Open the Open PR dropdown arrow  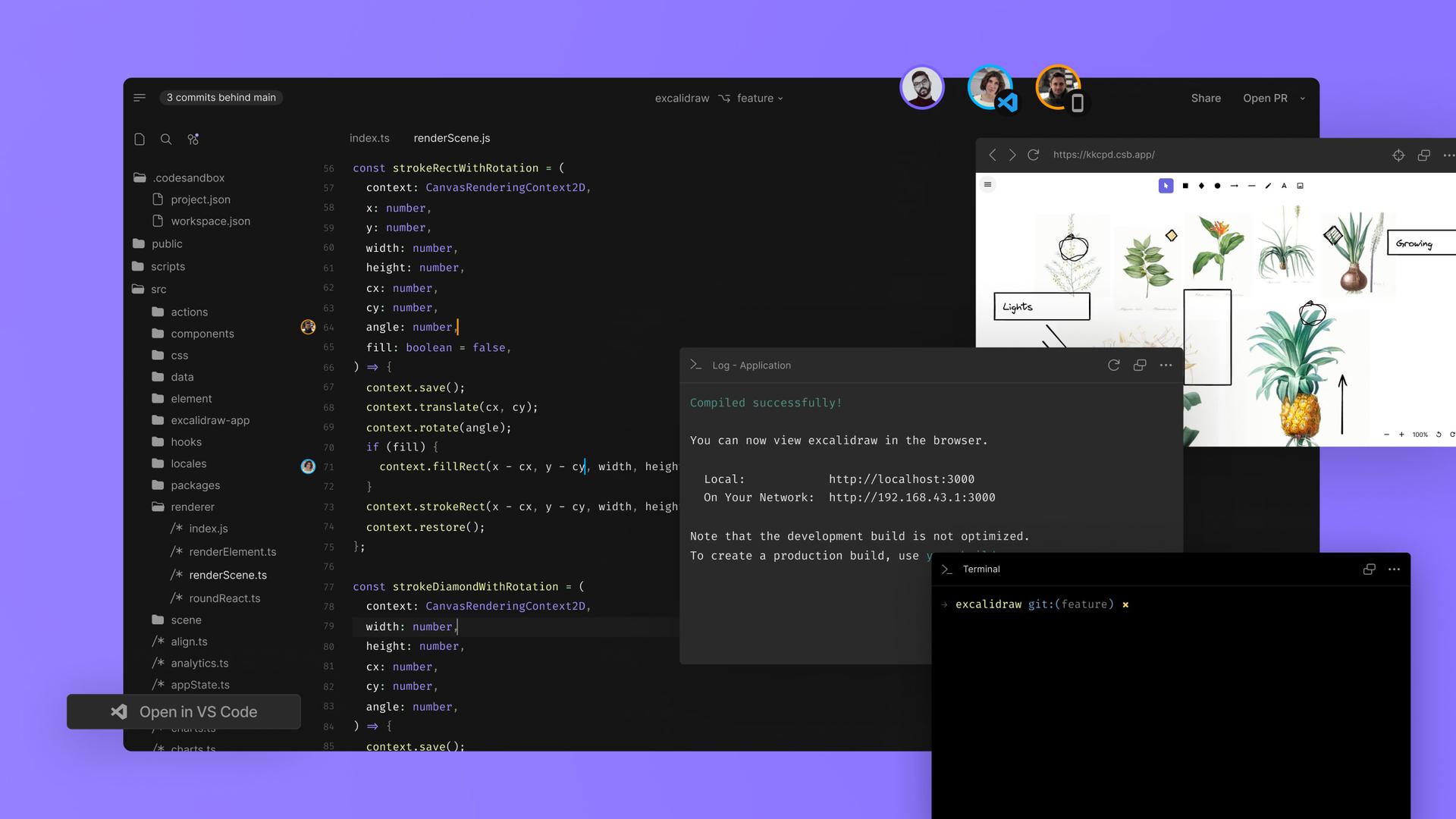pos(1302,99)
